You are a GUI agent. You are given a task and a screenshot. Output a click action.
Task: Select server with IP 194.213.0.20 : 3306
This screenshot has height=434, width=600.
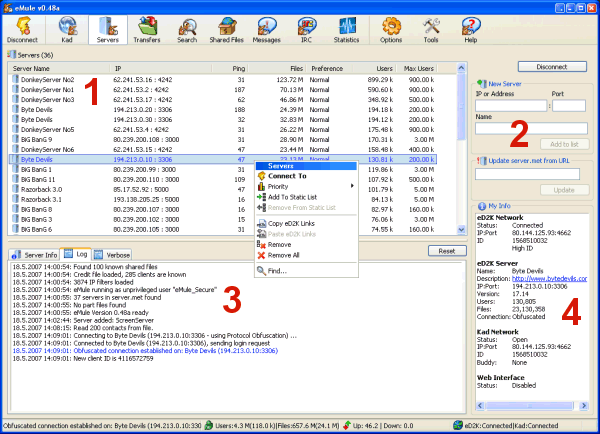coord(223,109)
